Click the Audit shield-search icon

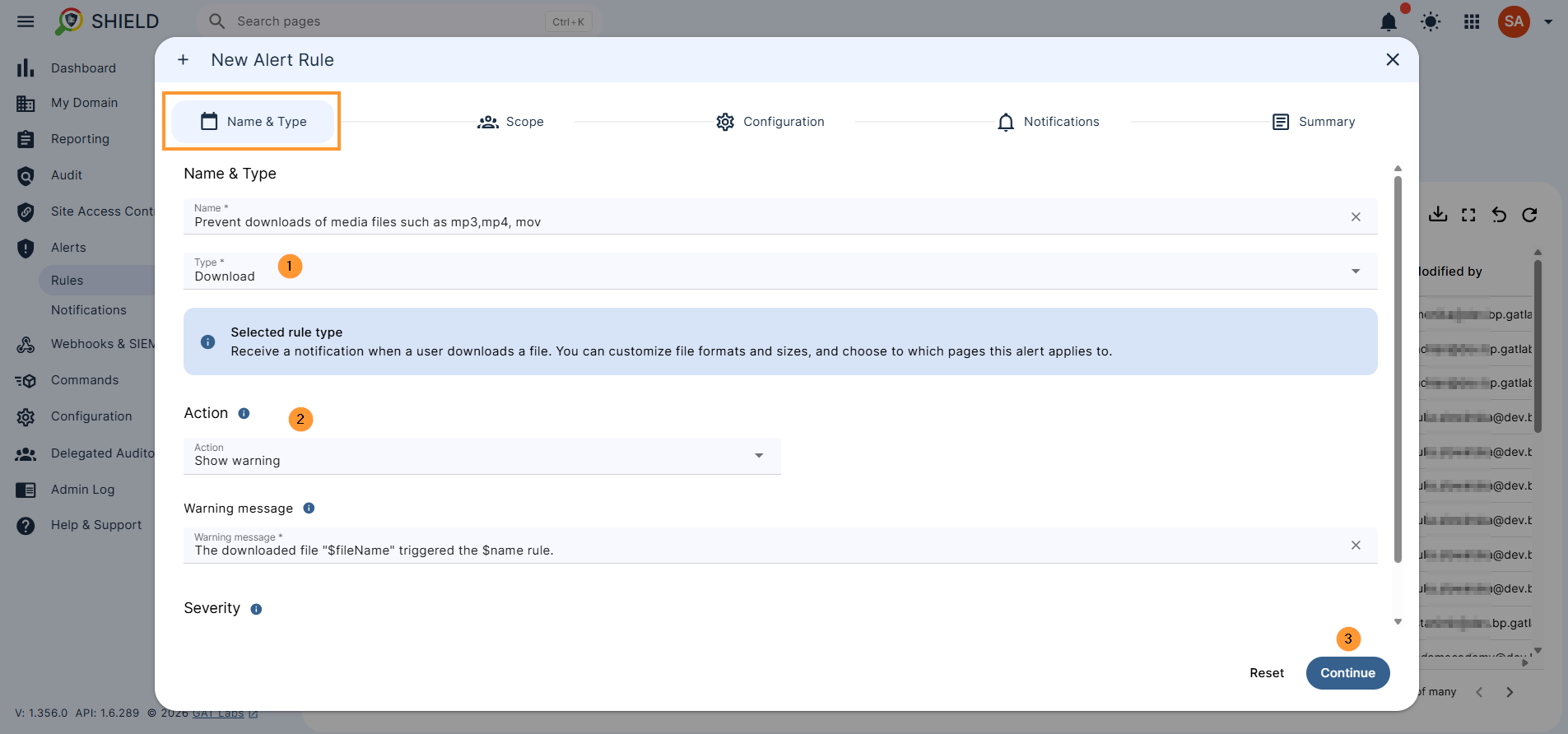tap(26, 176)
